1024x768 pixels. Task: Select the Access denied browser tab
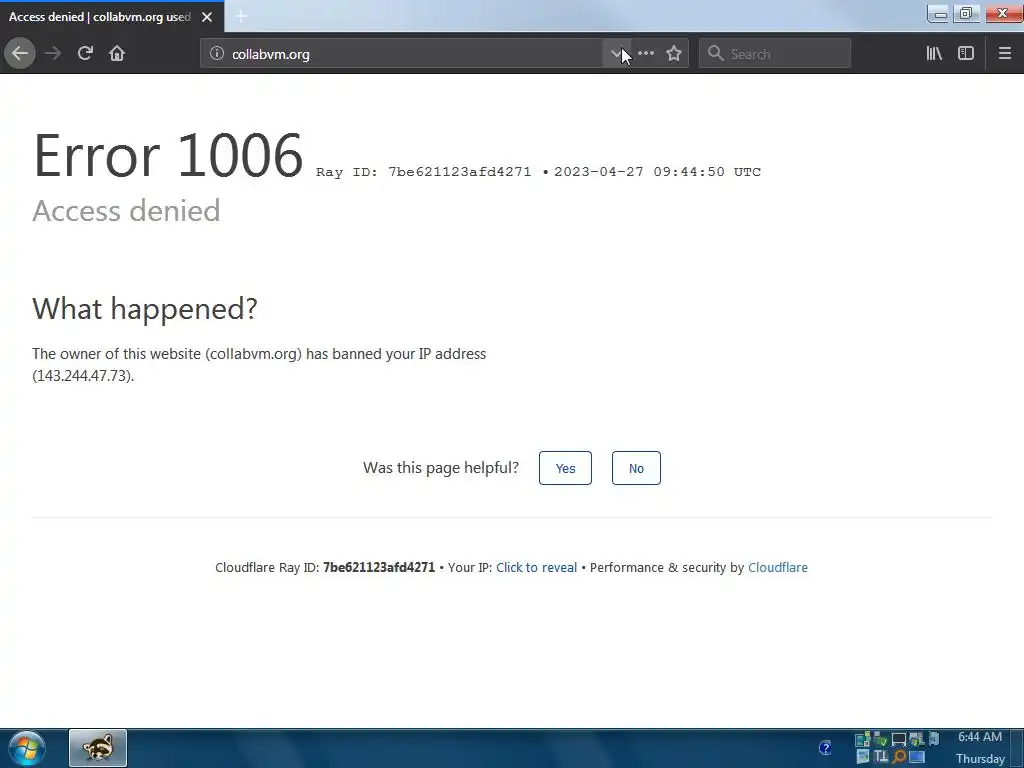(x=112, y=17)
